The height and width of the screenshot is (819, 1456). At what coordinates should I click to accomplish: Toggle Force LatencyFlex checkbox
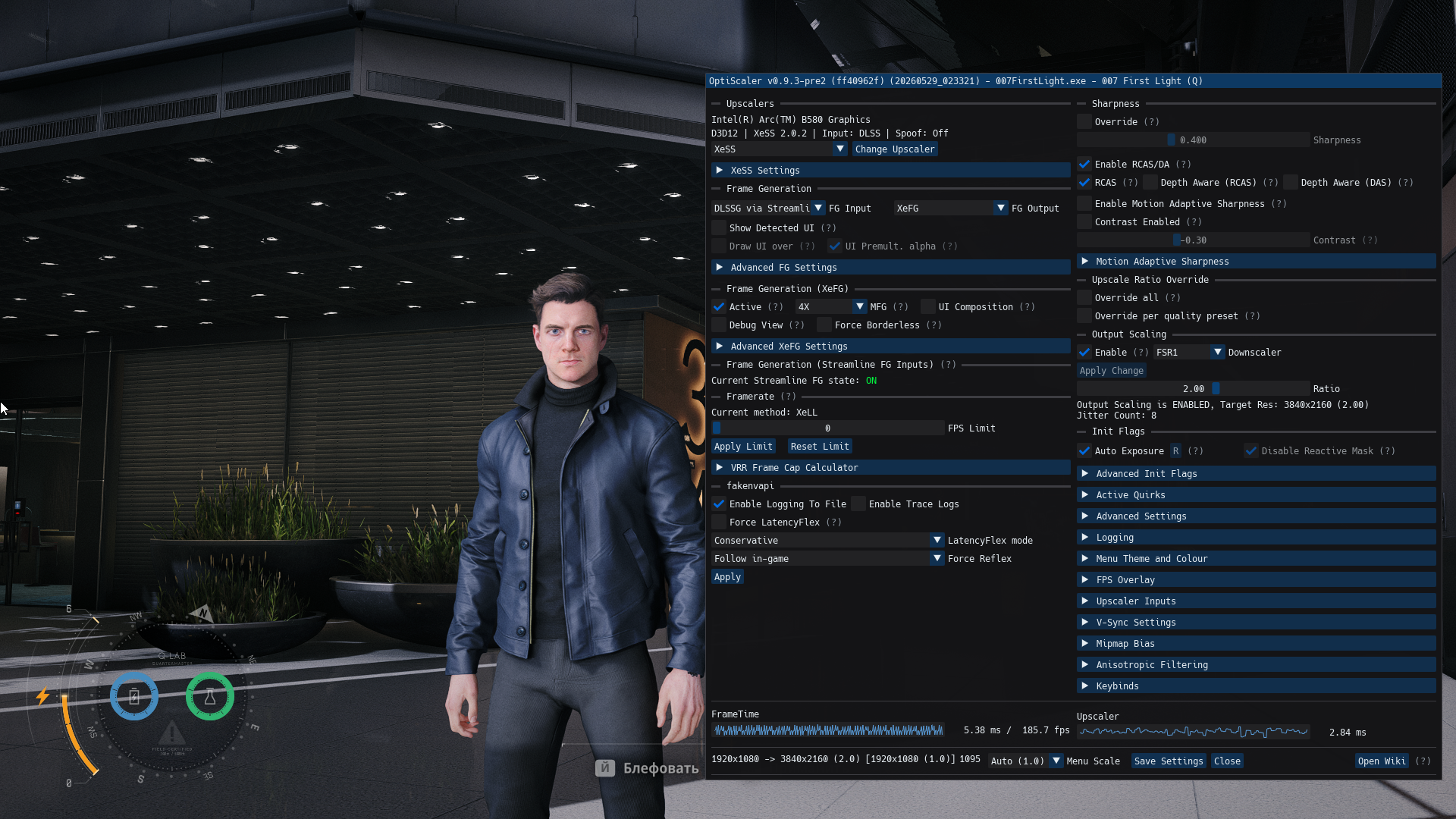719,522
